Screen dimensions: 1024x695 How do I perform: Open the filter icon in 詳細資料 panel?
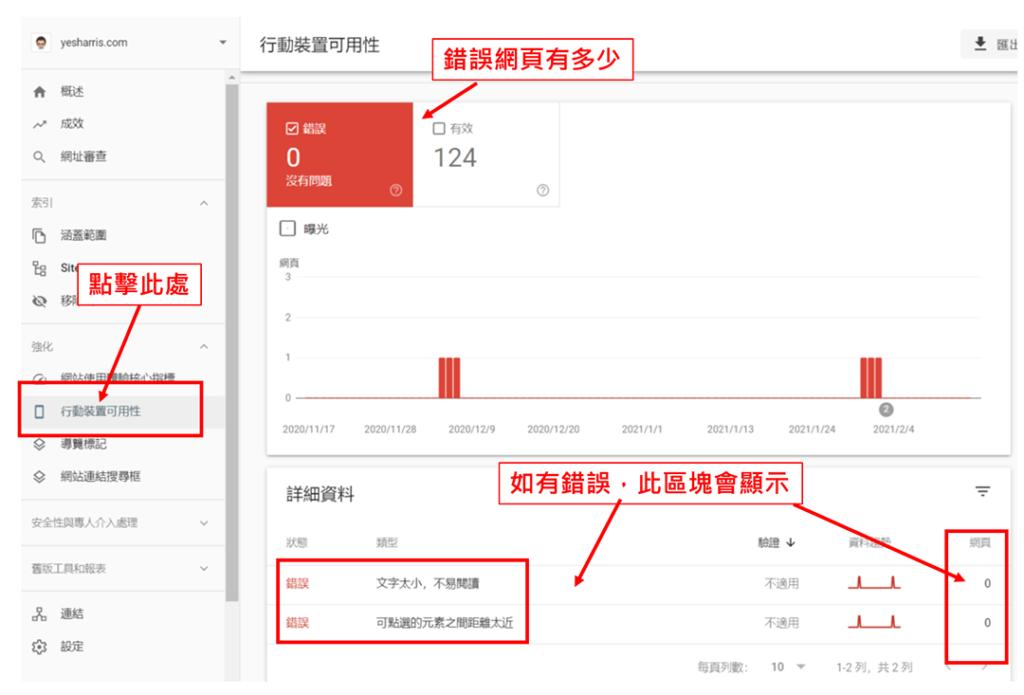[x=982, y=491]
